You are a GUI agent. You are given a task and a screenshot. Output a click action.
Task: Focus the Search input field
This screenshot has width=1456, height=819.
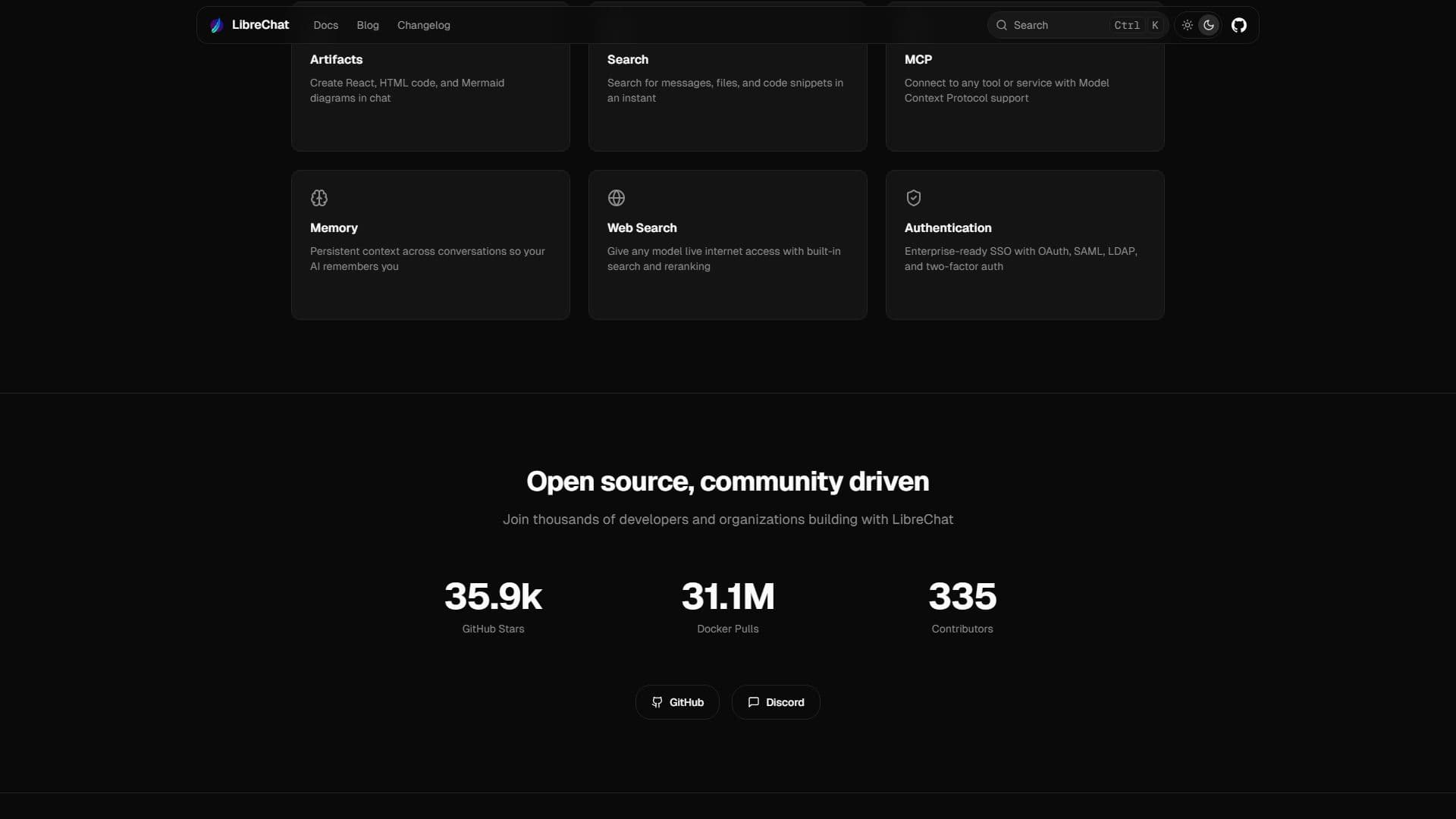click(1078, 25)
